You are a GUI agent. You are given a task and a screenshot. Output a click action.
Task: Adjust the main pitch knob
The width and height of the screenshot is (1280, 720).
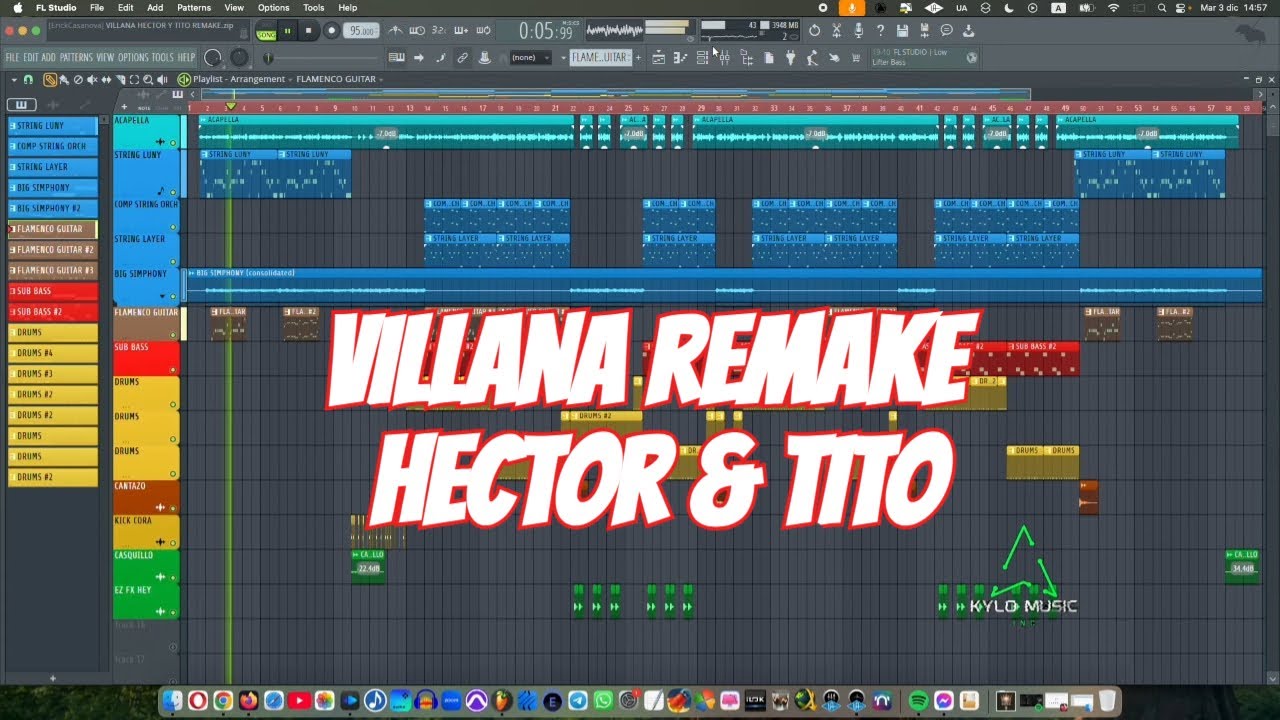(x=239, y=57)
